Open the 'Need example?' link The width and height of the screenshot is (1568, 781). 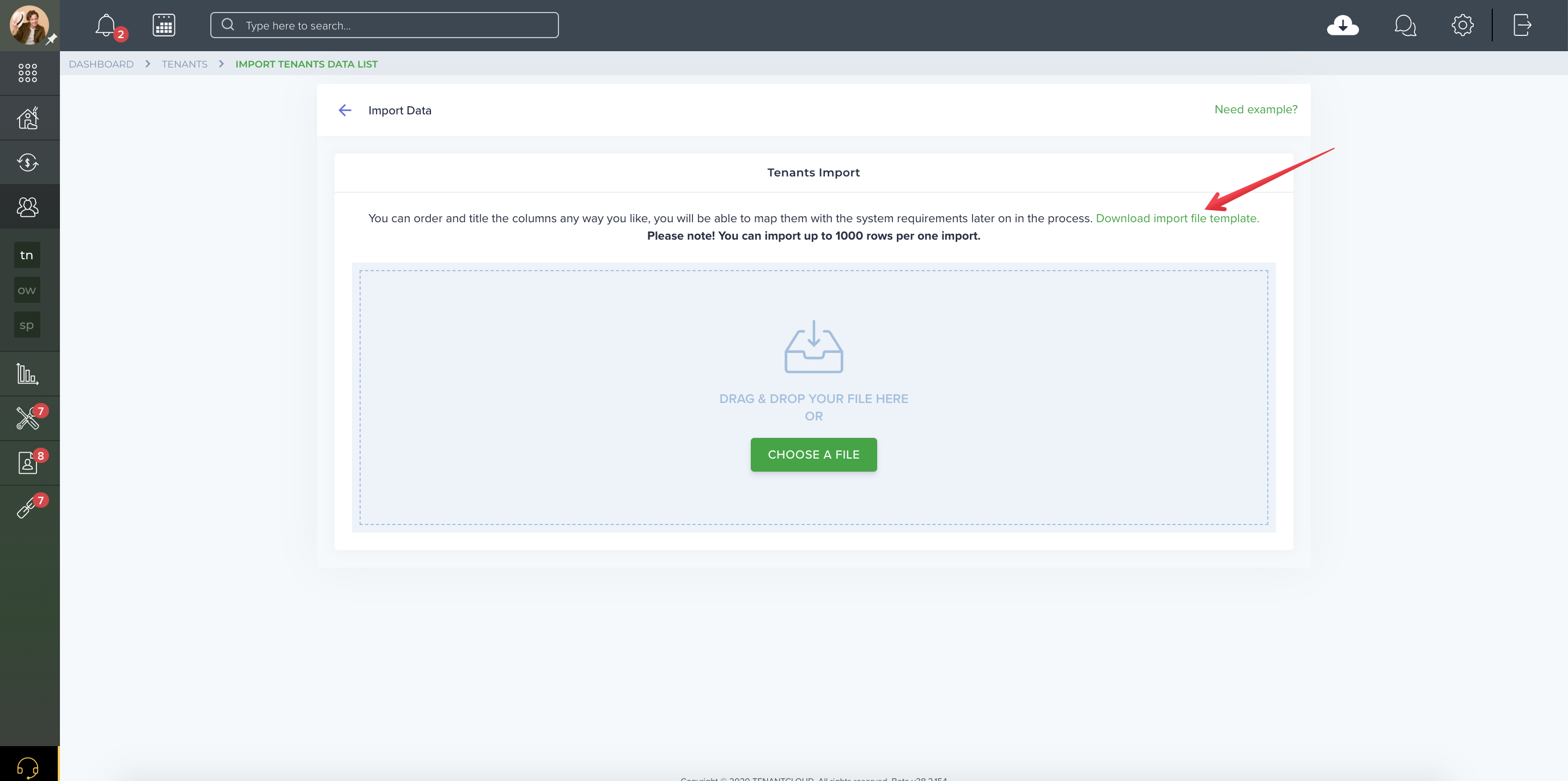[x=1256, y=109]
